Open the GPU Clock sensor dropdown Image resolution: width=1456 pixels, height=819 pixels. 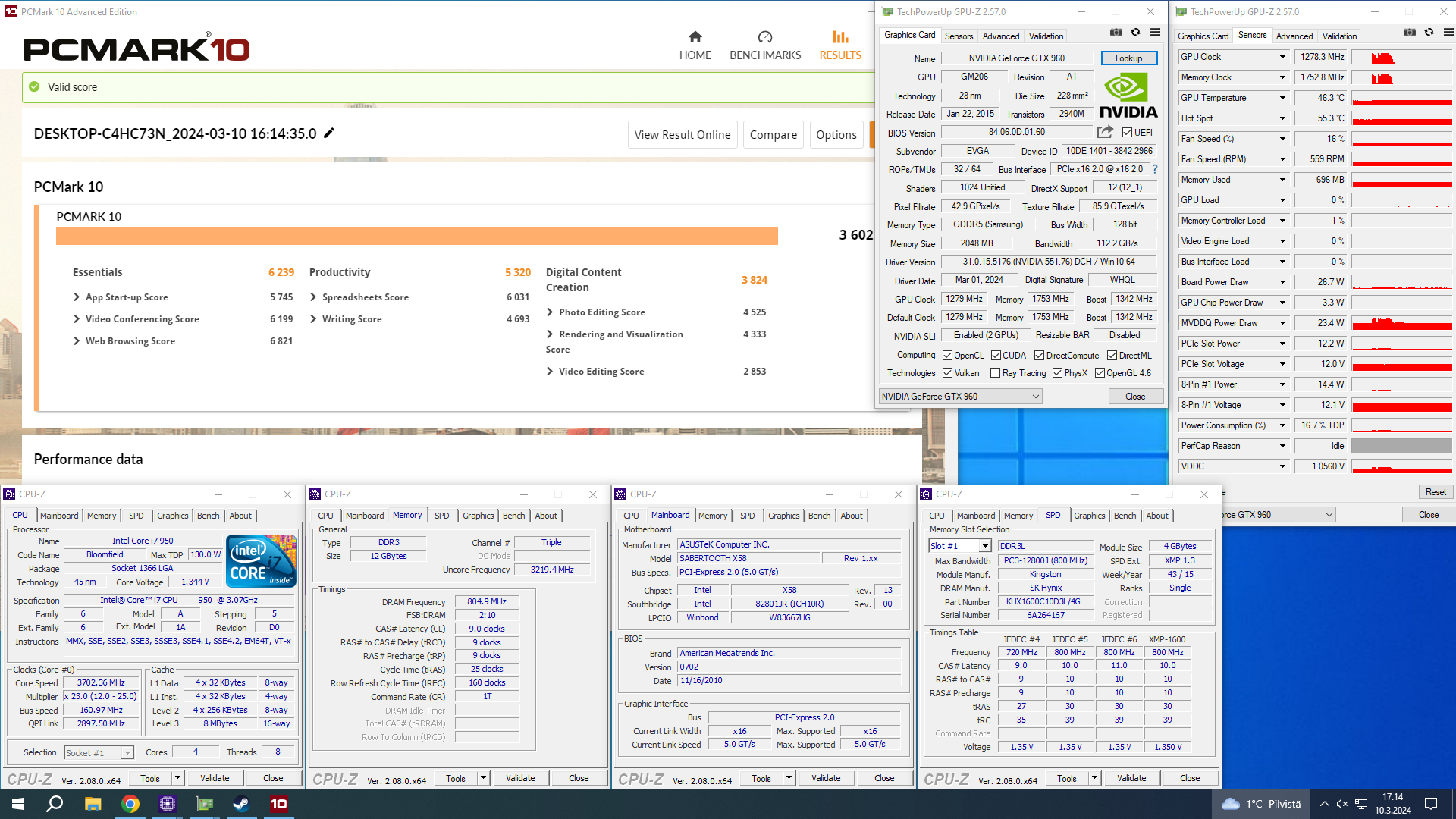click(1282, 58)
